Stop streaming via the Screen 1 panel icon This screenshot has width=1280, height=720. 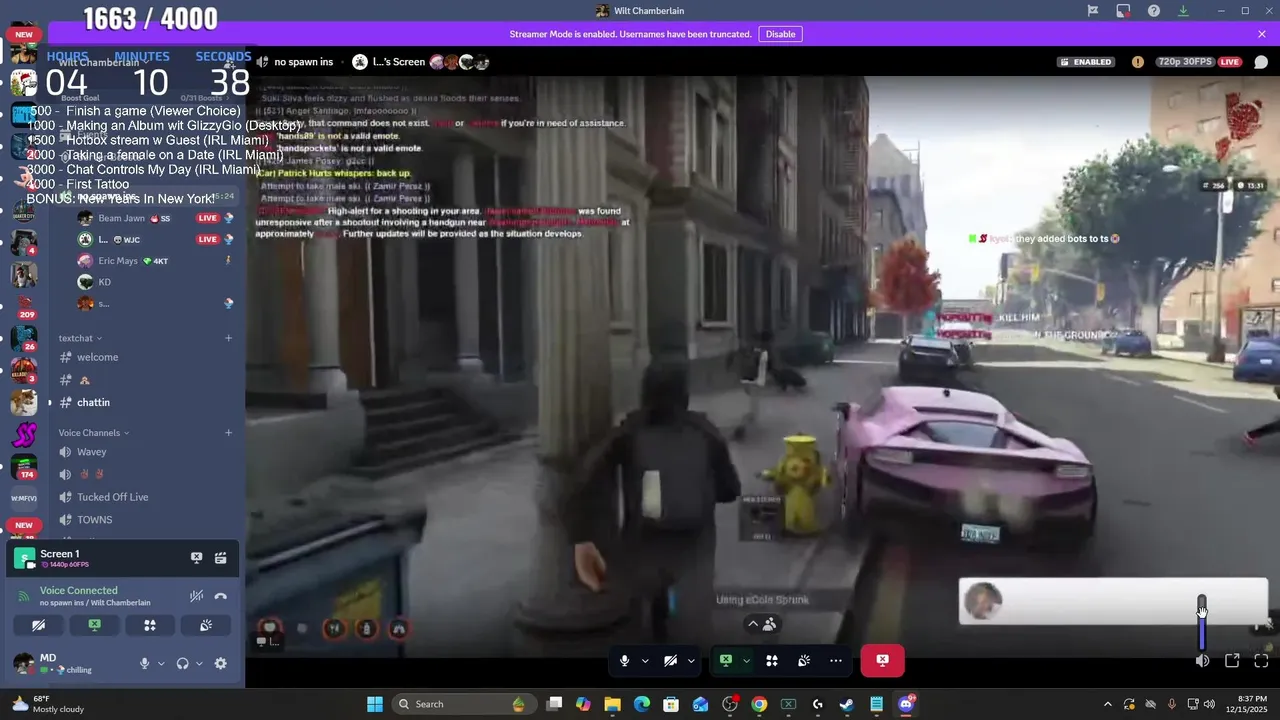[197, 558]
